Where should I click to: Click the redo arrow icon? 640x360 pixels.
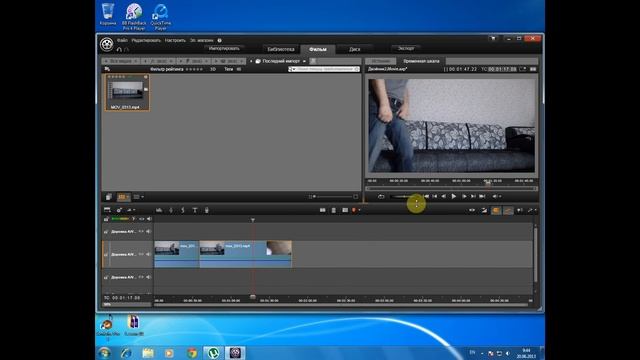(x=127, y=49)
